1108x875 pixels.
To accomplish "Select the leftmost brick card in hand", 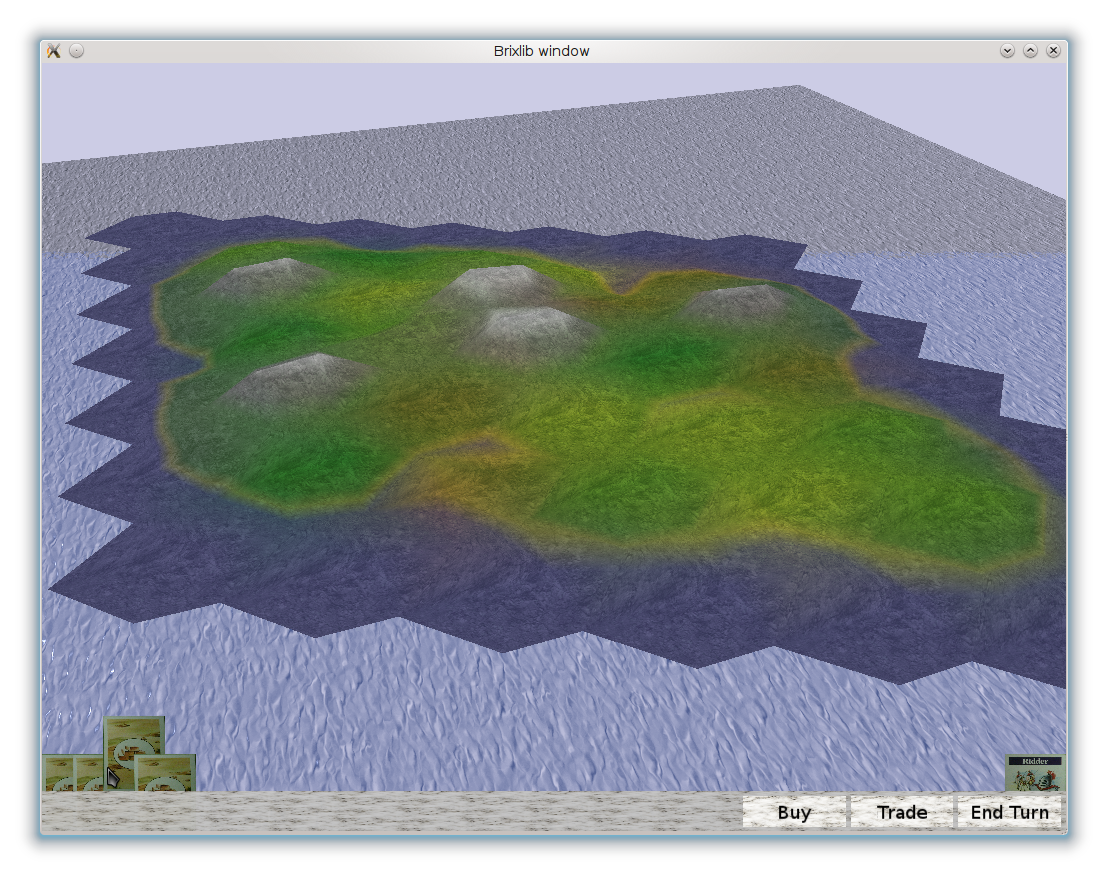I will pyautogui.click(x=57, y=773).
